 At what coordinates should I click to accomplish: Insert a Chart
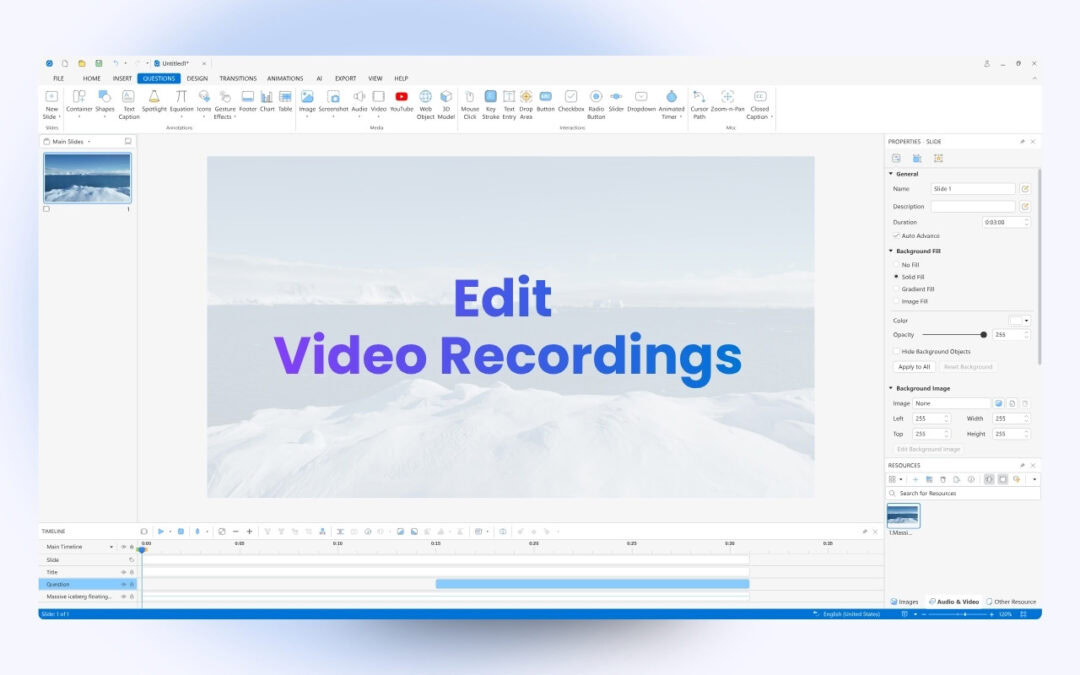pos(267,101)
